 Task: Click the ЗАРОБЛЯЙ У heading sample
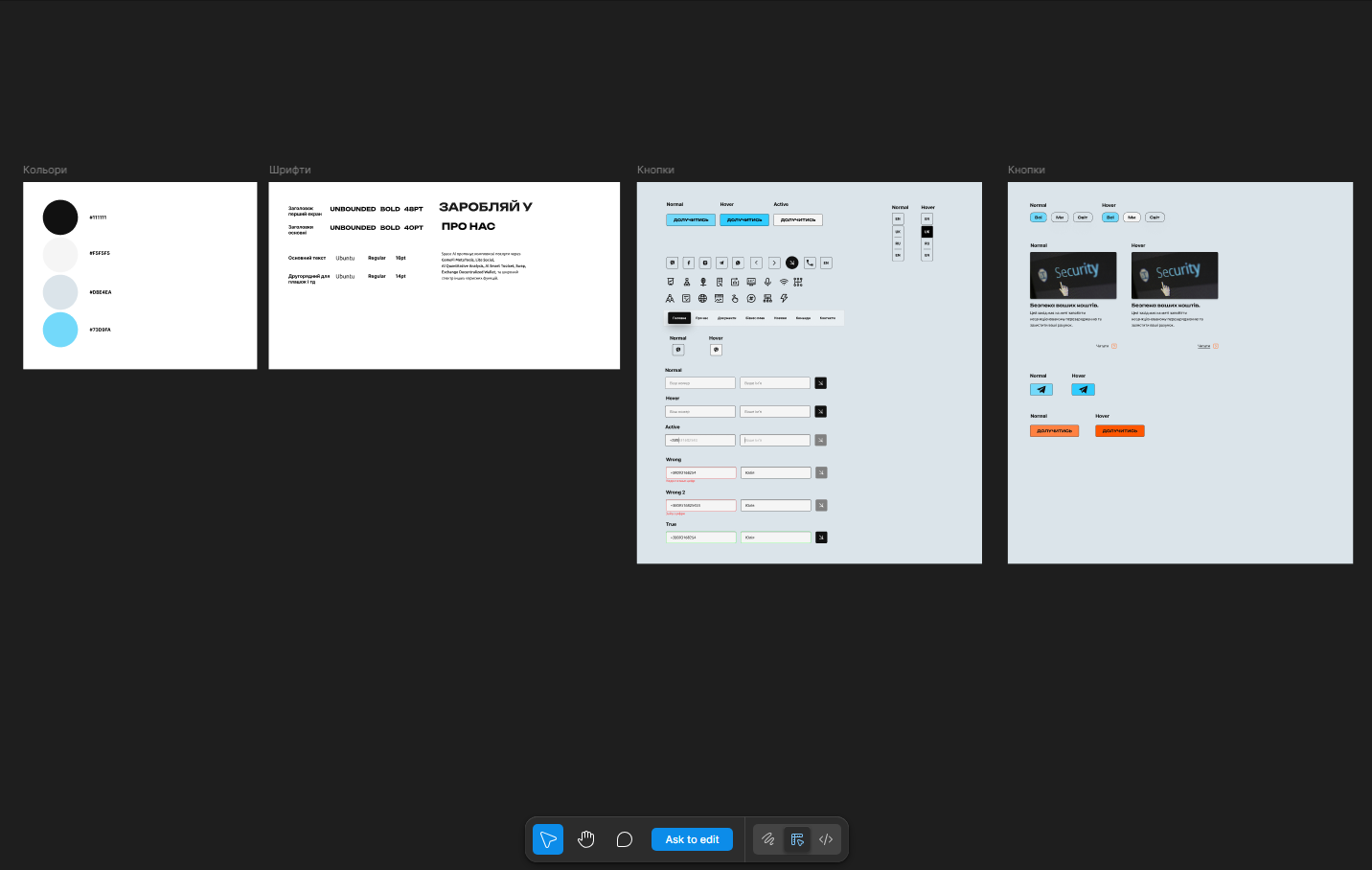pyautogui.click(x=486, y=207)
